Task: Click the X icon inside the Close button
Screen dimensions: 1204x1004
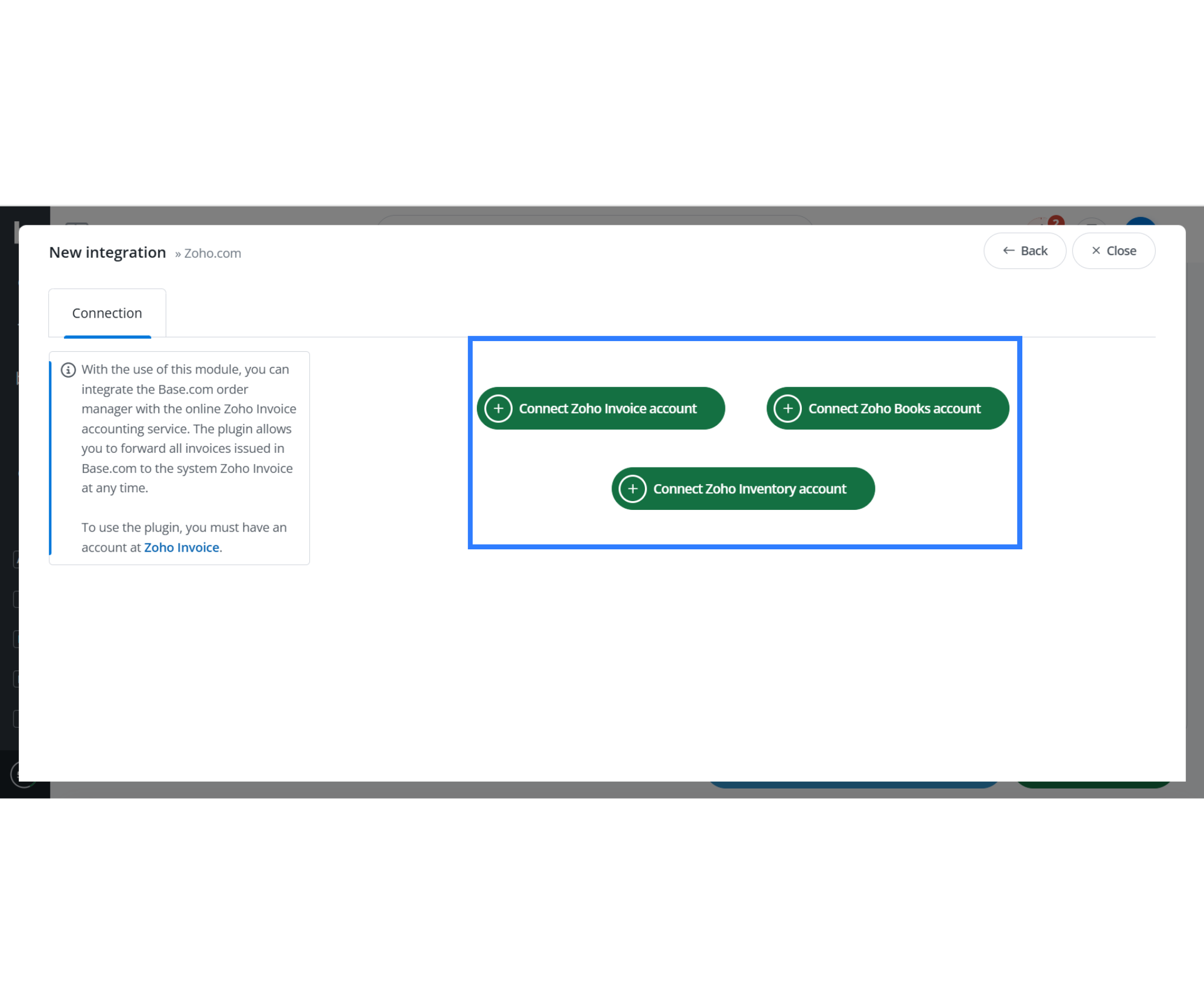Action: click(x=1096, y=251)
